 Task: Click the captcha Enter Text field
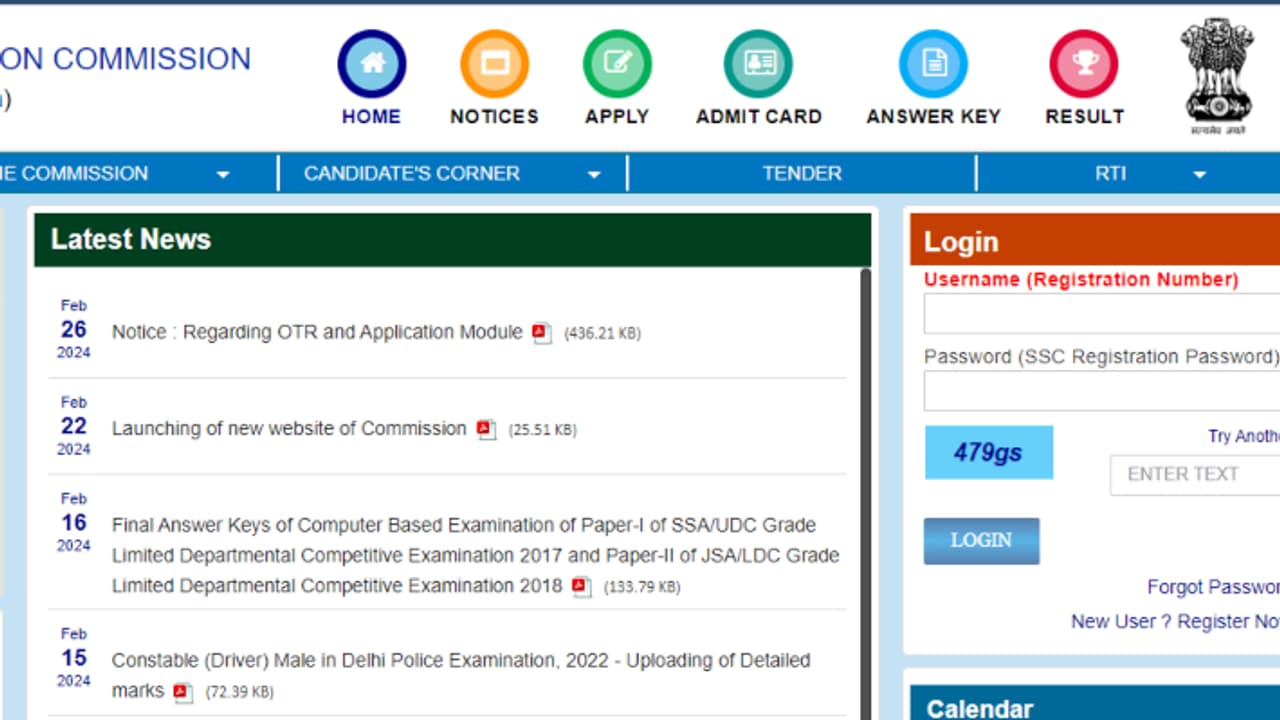coord(1195,474)
